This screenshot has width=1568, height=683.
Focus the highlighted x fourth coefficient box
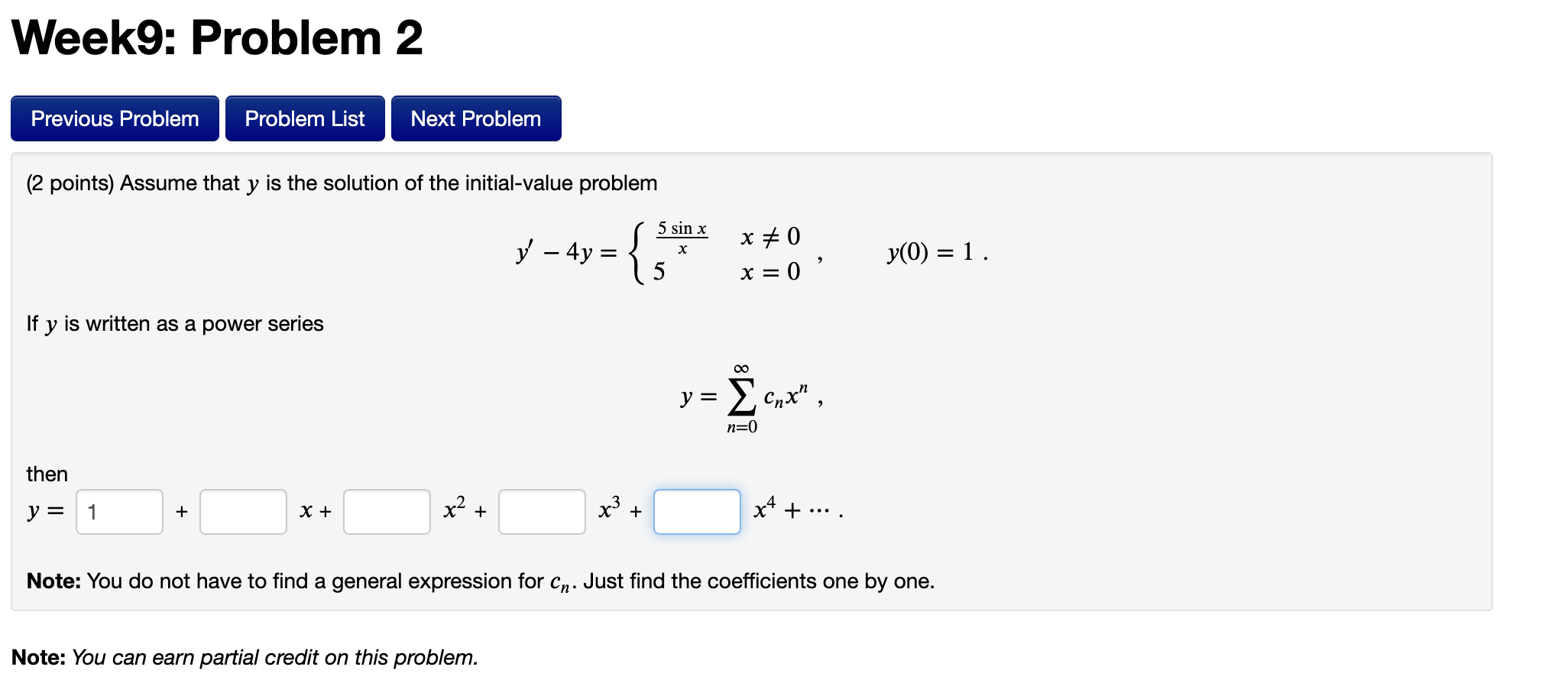click(696, 511)
